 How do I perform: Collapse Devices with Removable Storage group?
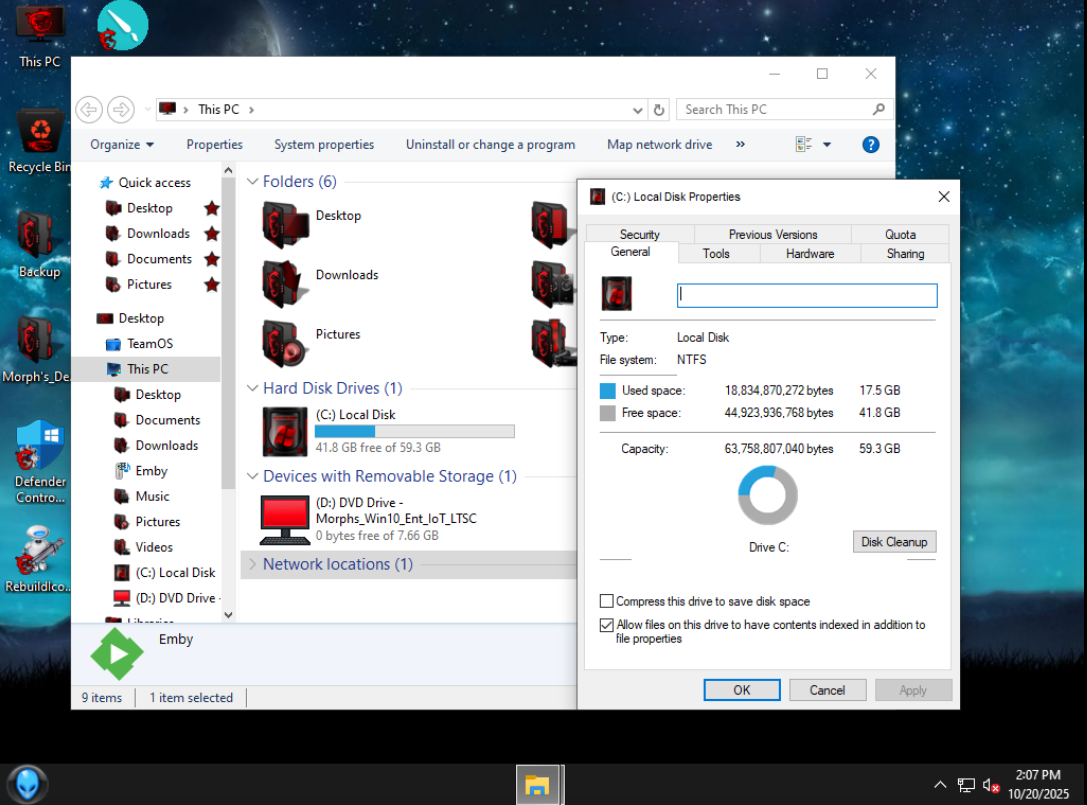click(252, 476)
